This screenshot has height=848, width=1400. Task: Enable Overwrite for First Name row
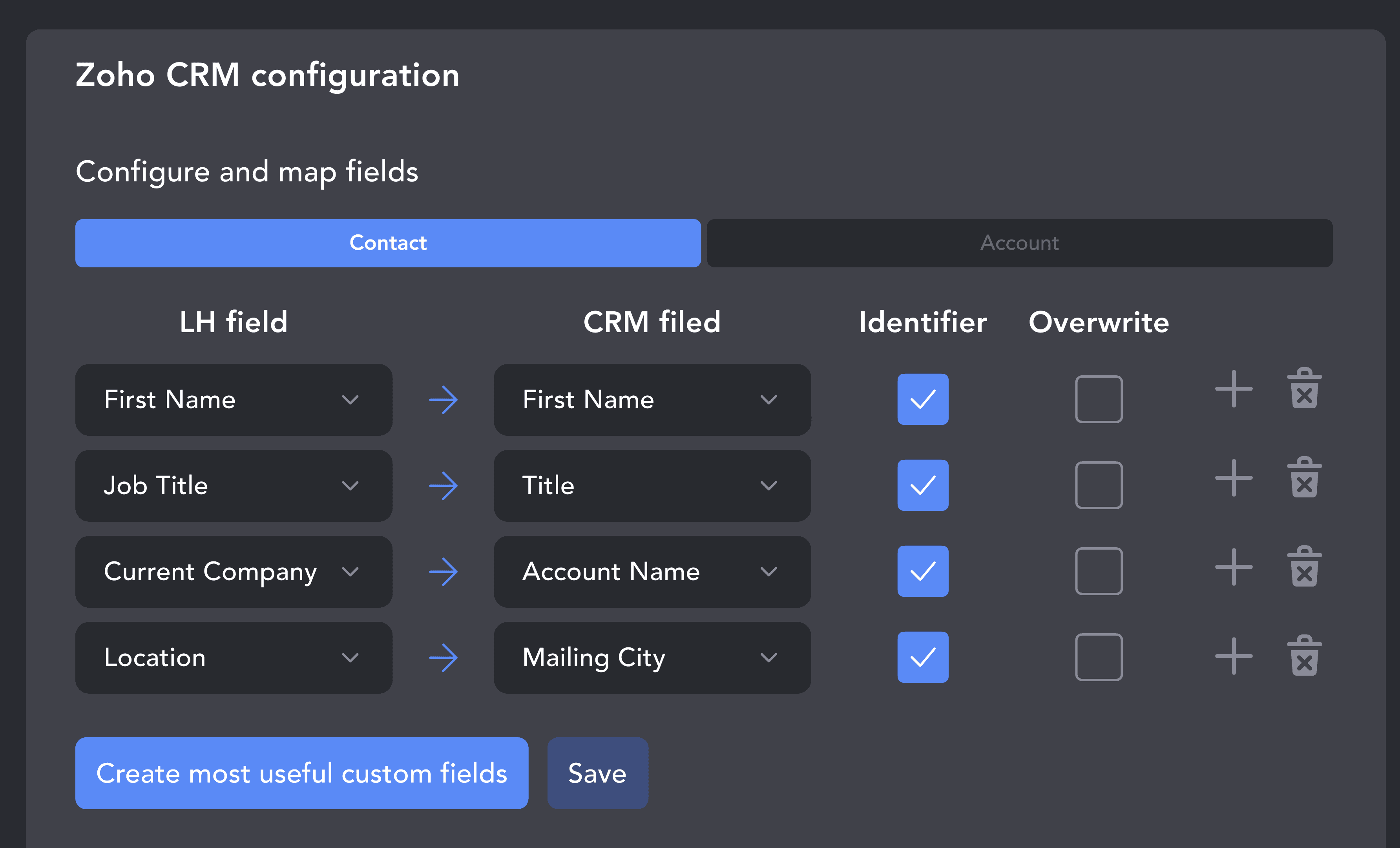[x=1099, y=399]
